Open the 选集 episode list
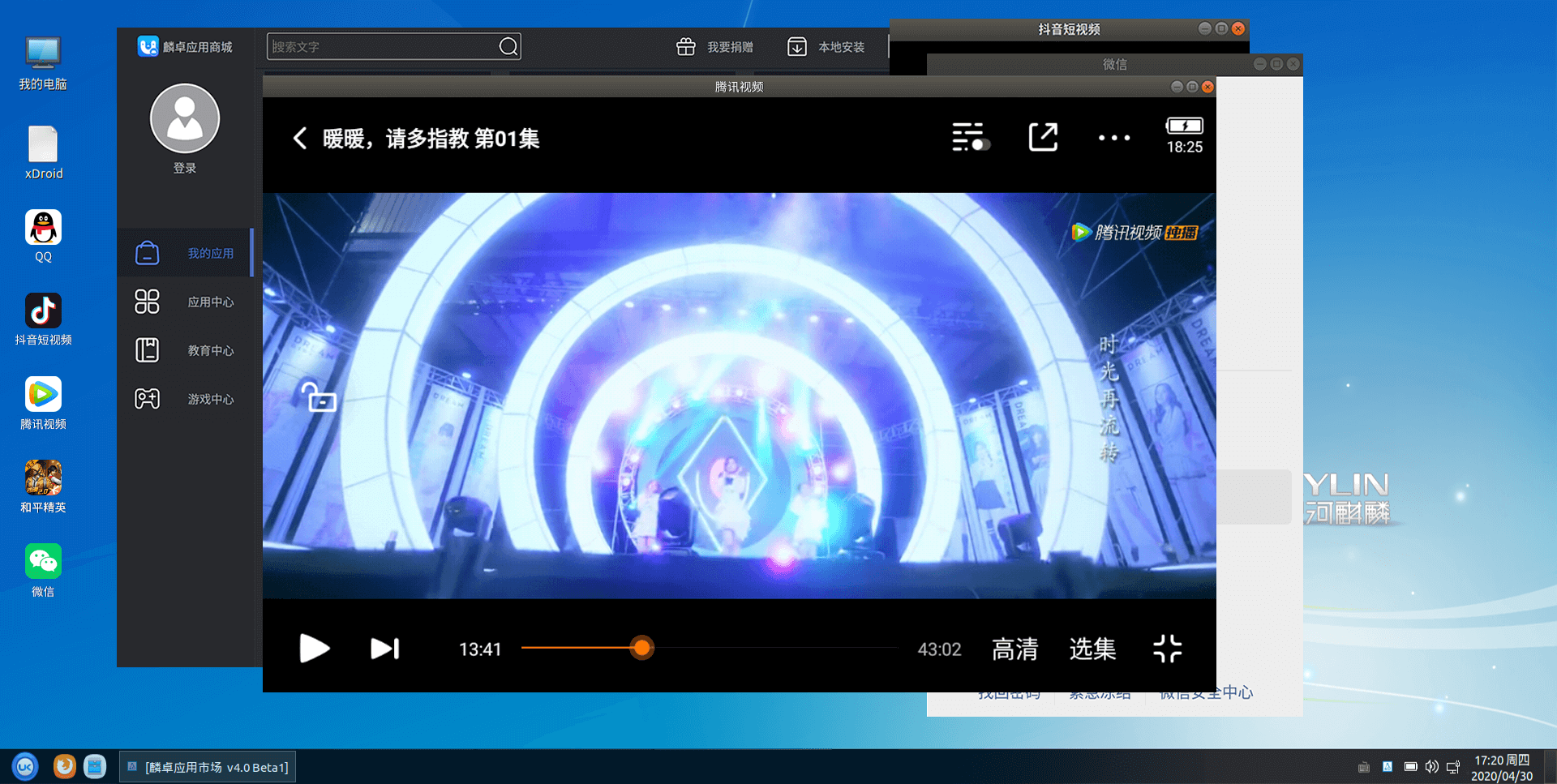Image resolution: width=1557 pixels, height=784 pixels. point(1092,649)
